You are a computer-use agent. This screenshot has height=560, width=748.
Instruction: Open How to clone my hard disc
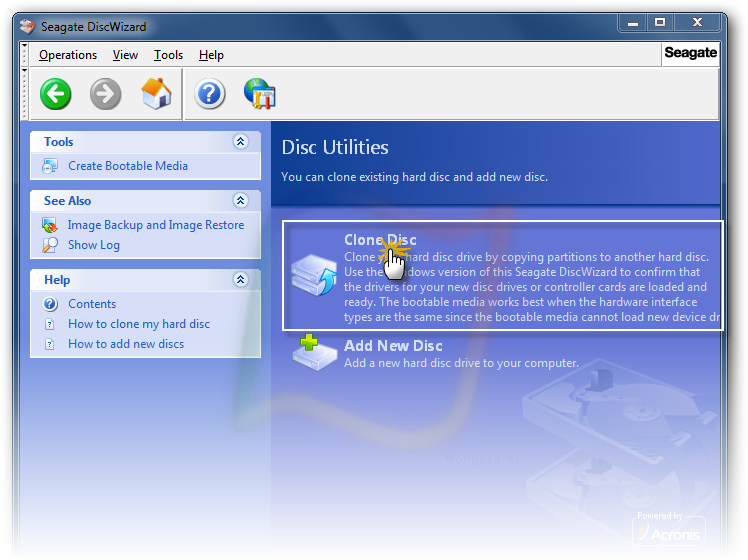(x=139, y=324)
